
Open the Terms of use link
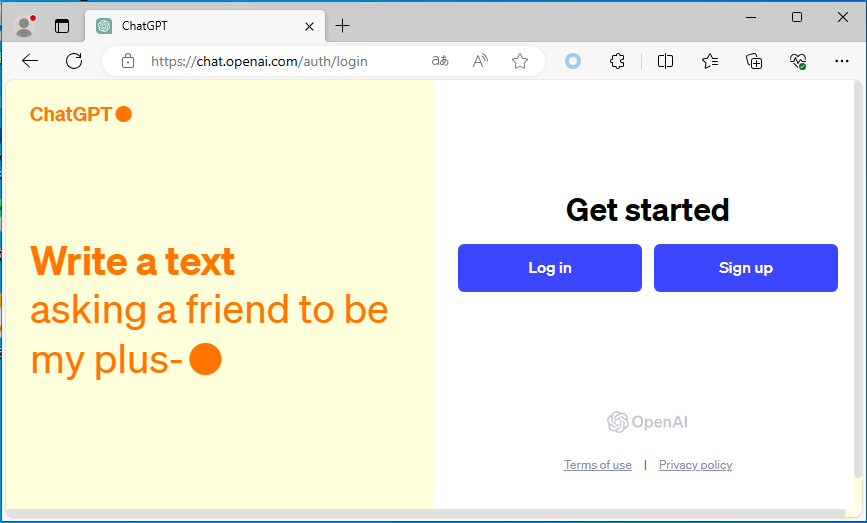(597, 465)
